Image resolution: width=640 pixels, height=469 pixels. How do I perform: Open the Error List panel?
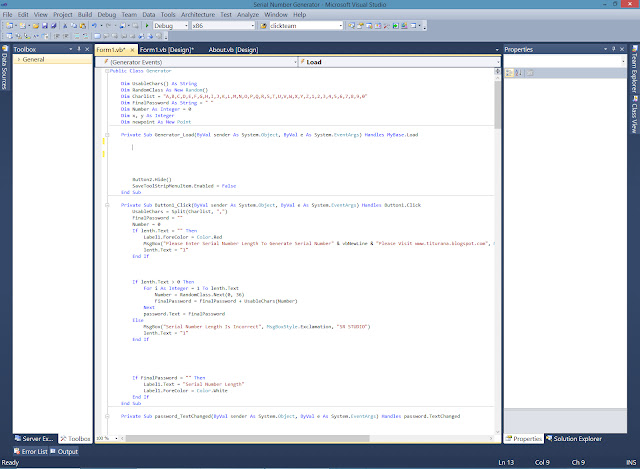pos(31,451)
